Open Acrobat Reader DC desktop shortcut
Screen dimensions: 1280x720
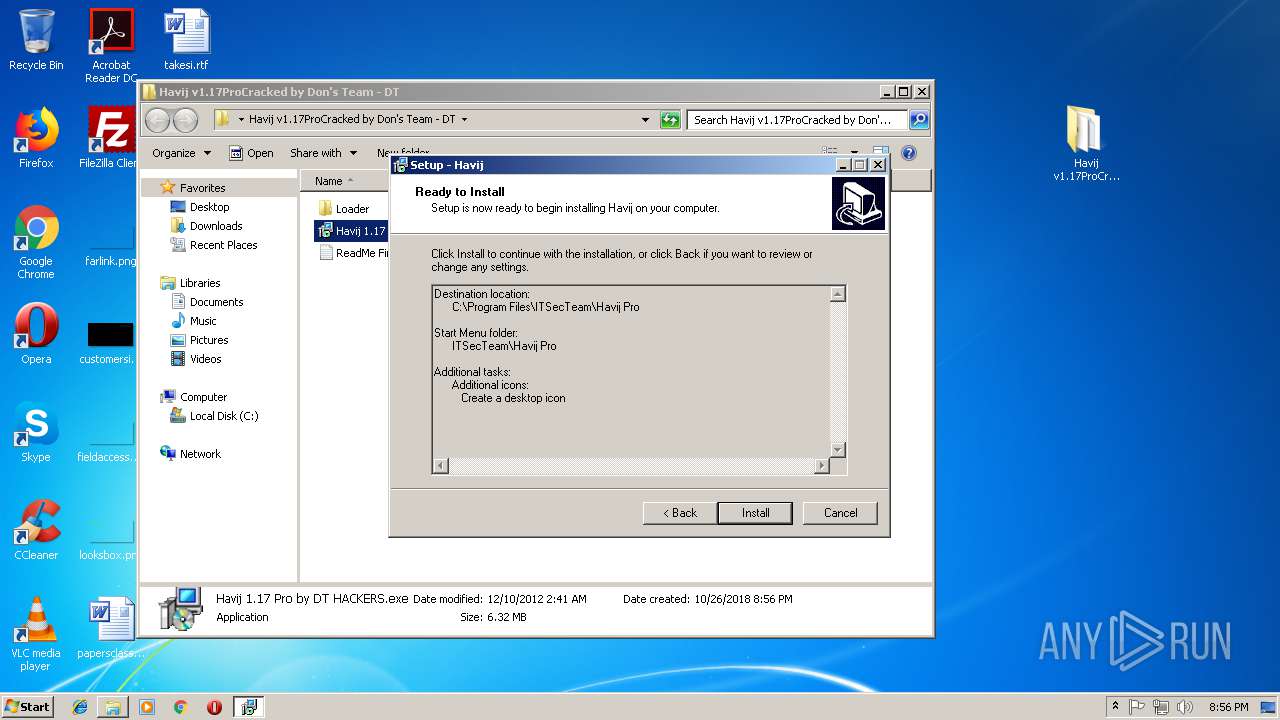[111, 46]
